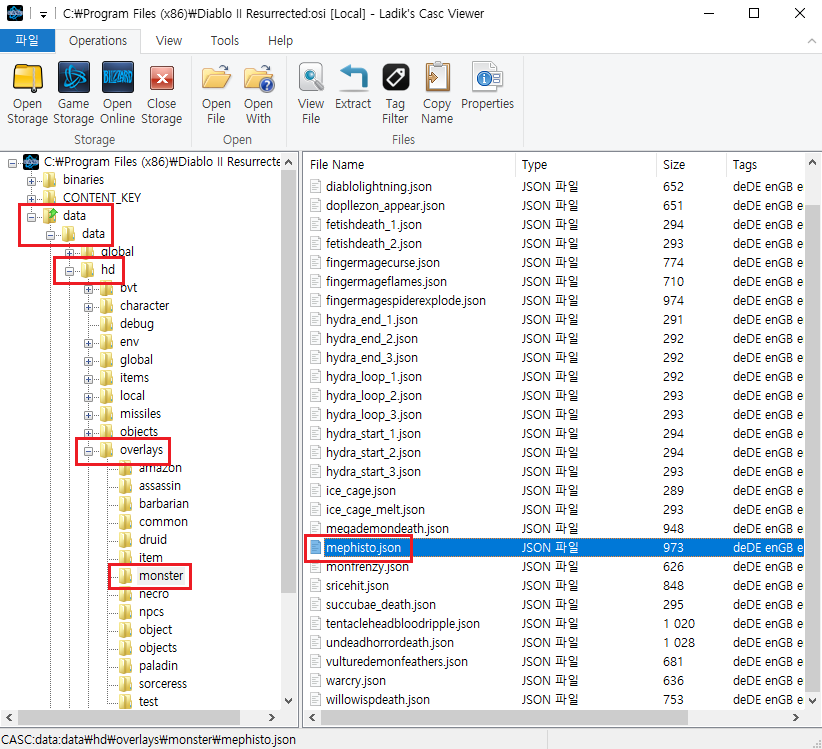This screenshot has width=822, height=749.
Task: Select diablolightning.json in the file list
Action: (378, 187)
